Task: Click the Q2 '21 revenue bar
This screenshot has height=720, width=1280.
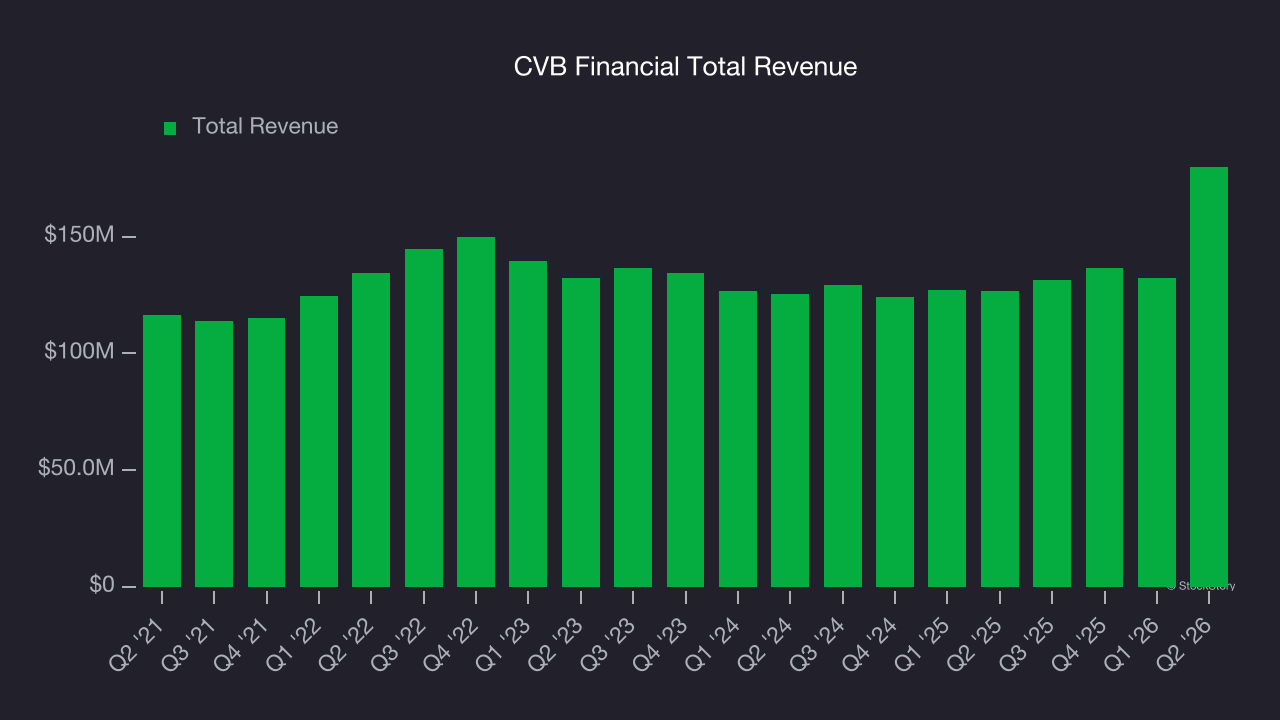Action: (x=162, y=451)
